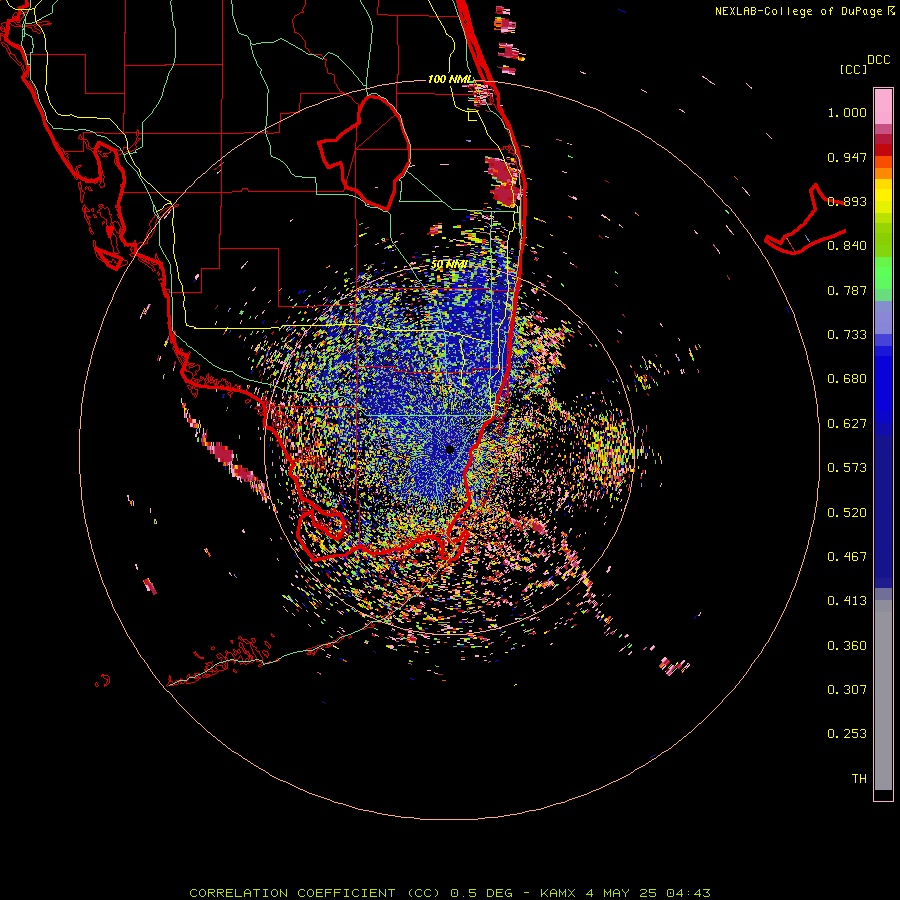Viewport: 900px width, 900px height.
Task: Click the TH threshold label
Action: pyautogui.click(x=859, y=779)
